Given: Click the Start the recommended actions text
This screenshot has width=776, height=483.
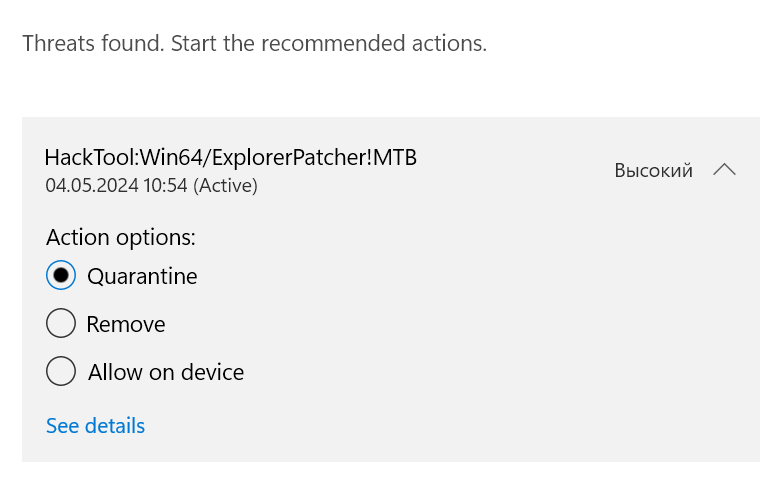Looking at the screenshot, I should (x=328, y=44).
